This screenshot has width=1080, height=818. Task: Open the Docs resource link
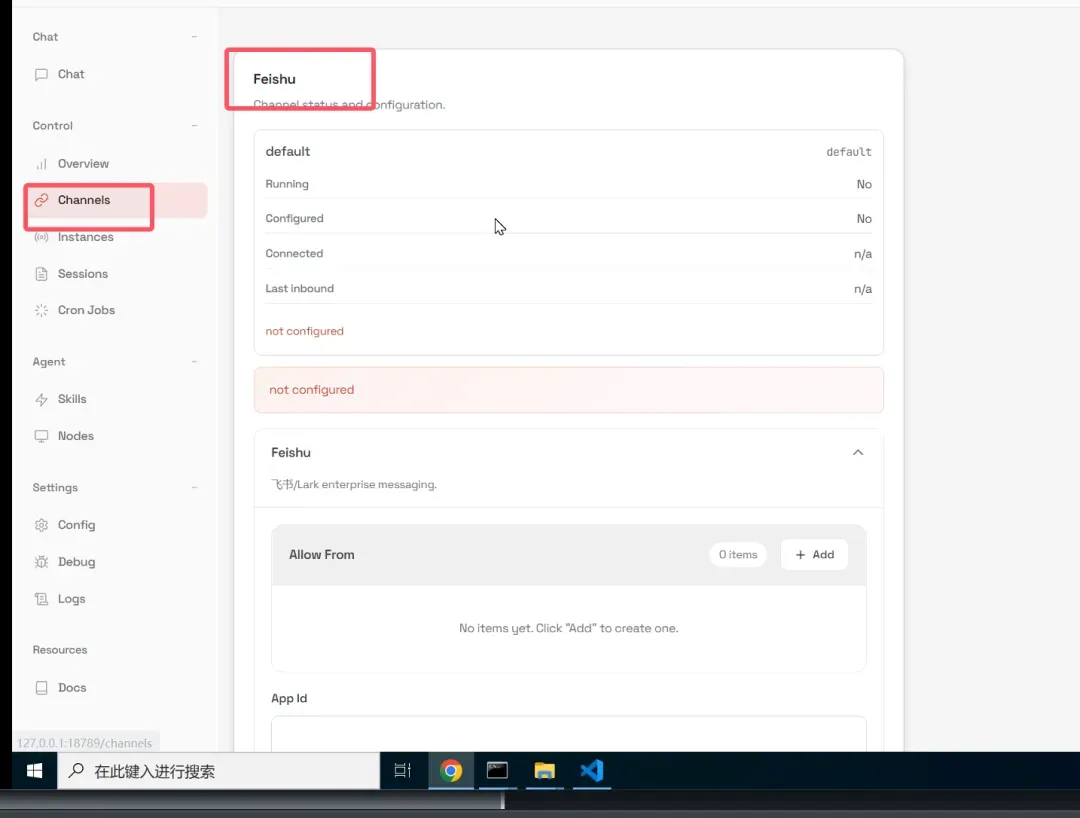point(71,688)
